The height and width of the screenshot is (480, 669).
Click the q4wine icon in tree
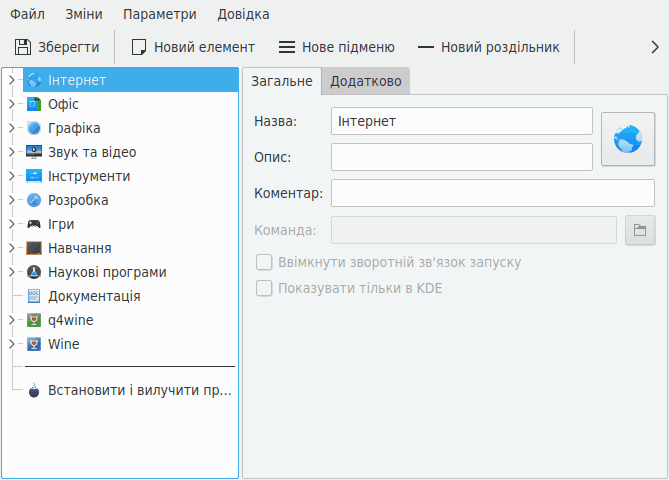click(x=34, y=320)
